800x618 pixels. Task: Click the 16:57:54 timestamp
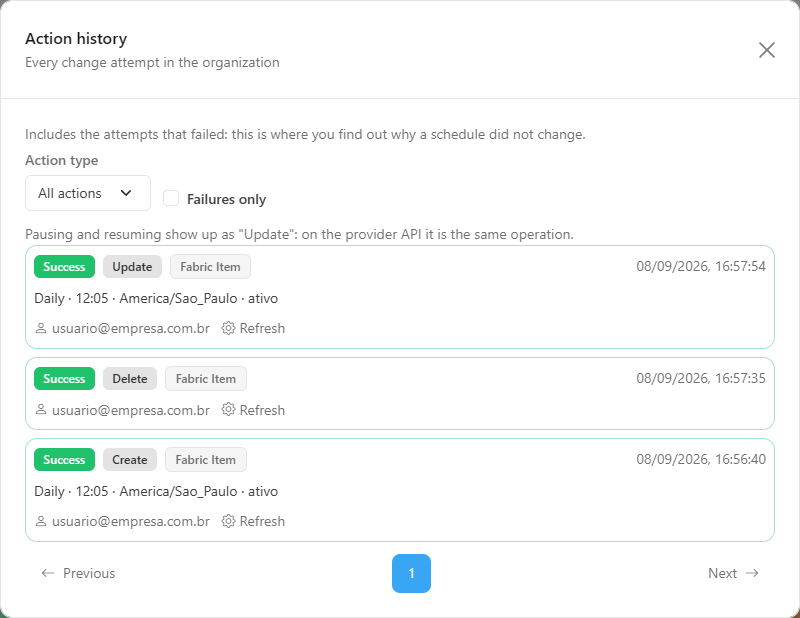click(x=701, y=266)
